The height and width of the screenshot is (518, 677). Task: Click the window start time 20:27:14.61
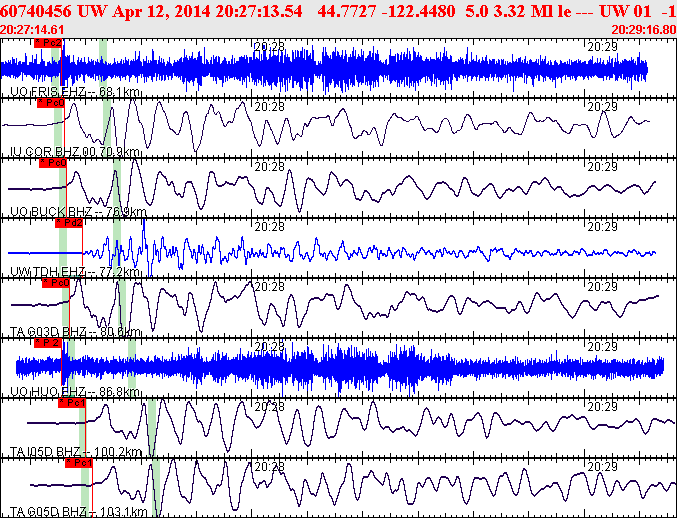(32, 30)
